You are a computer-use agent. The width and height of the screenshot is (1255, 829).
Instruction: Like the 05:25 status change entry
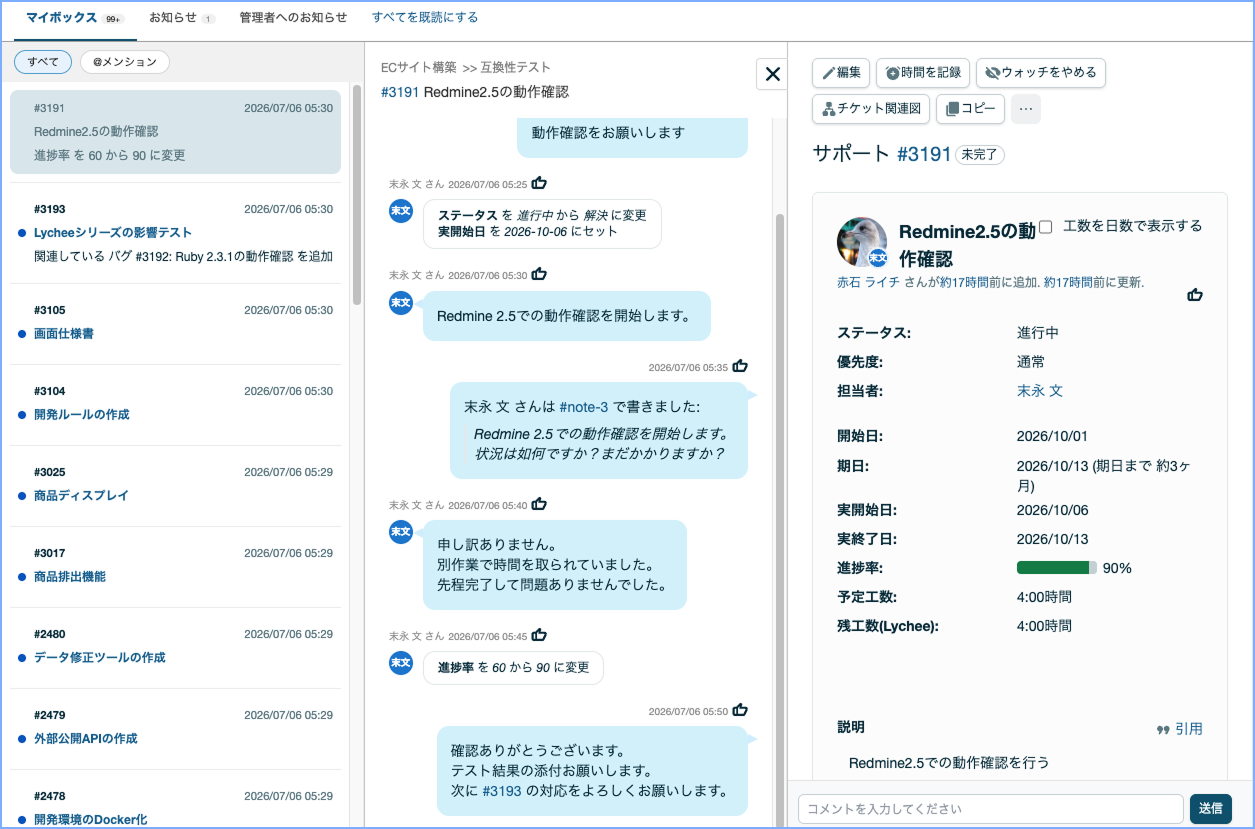tap(539, 183)
